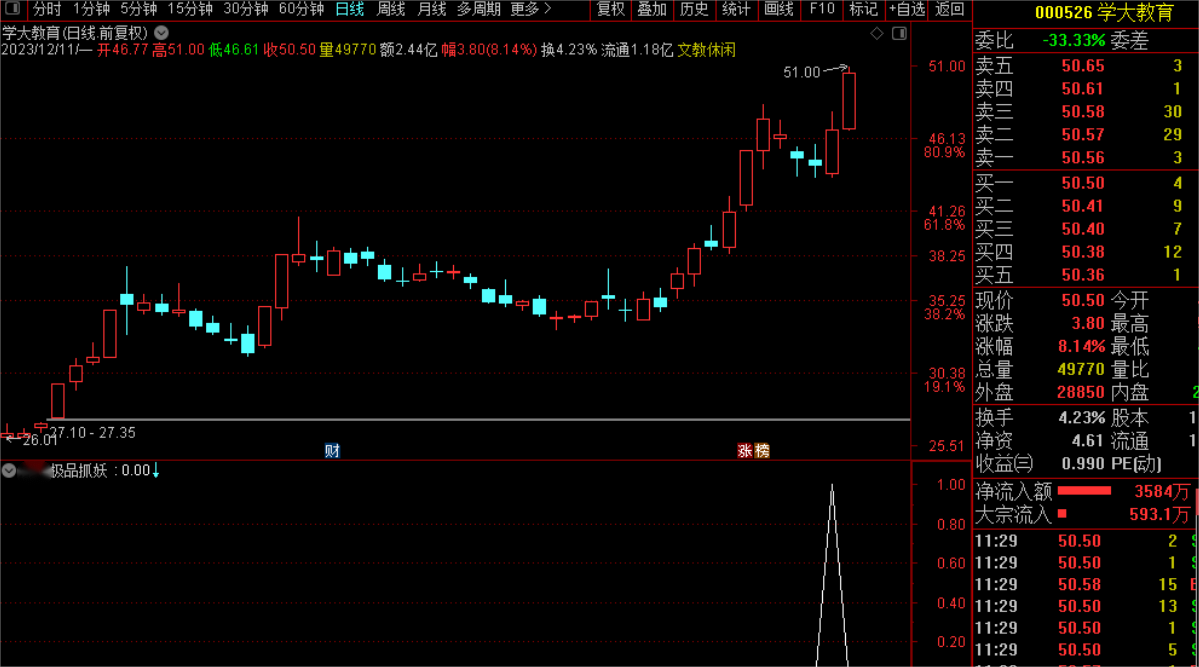The height and width of the screenshot is (667, 1199).
Task: Switch to the 分时 intraday chart
Action: [x=47, y=9]
